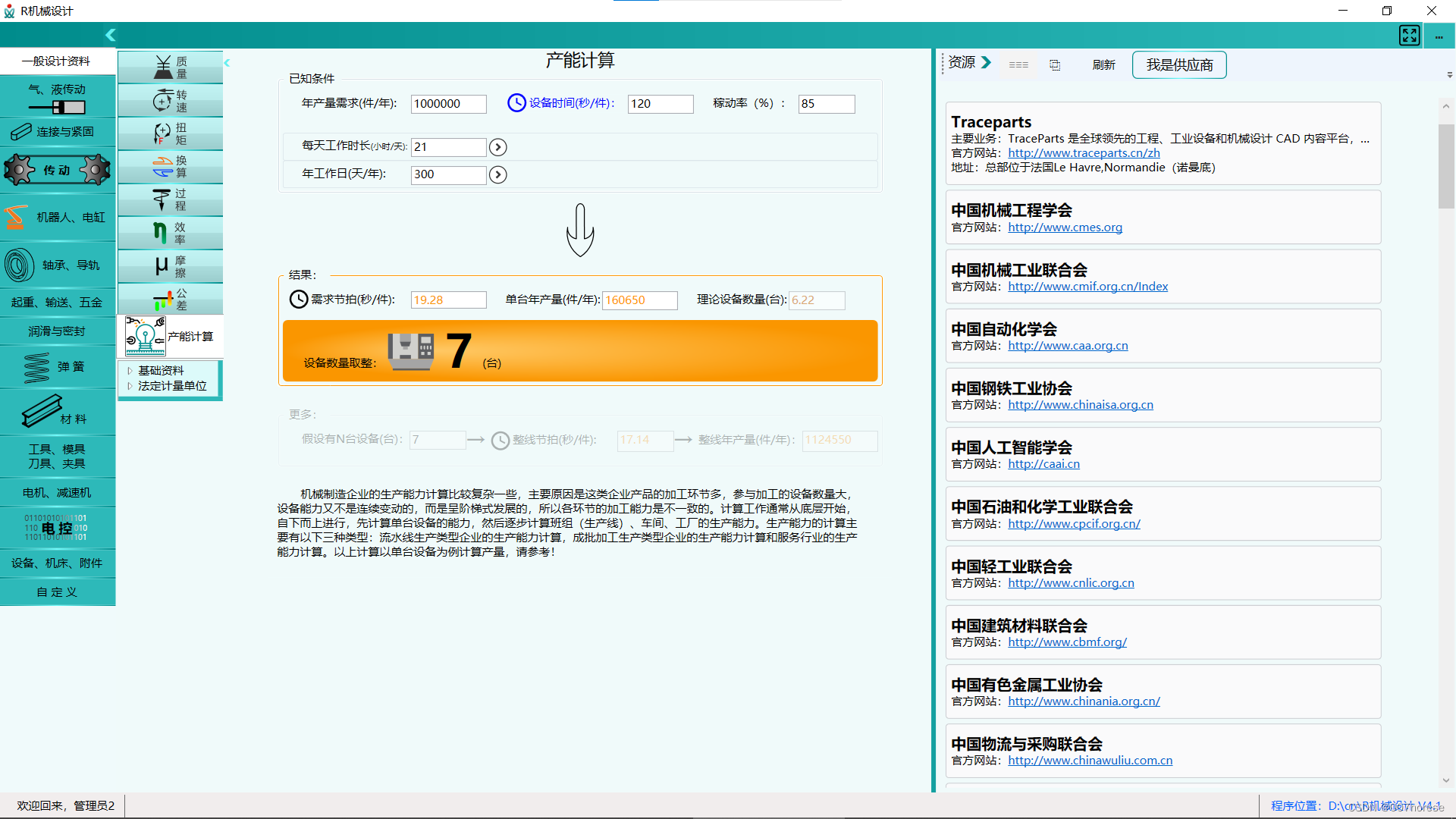Expand the 法定计量单位 tree node
The image size is (1456, 819).
click(x=130, y=386)
